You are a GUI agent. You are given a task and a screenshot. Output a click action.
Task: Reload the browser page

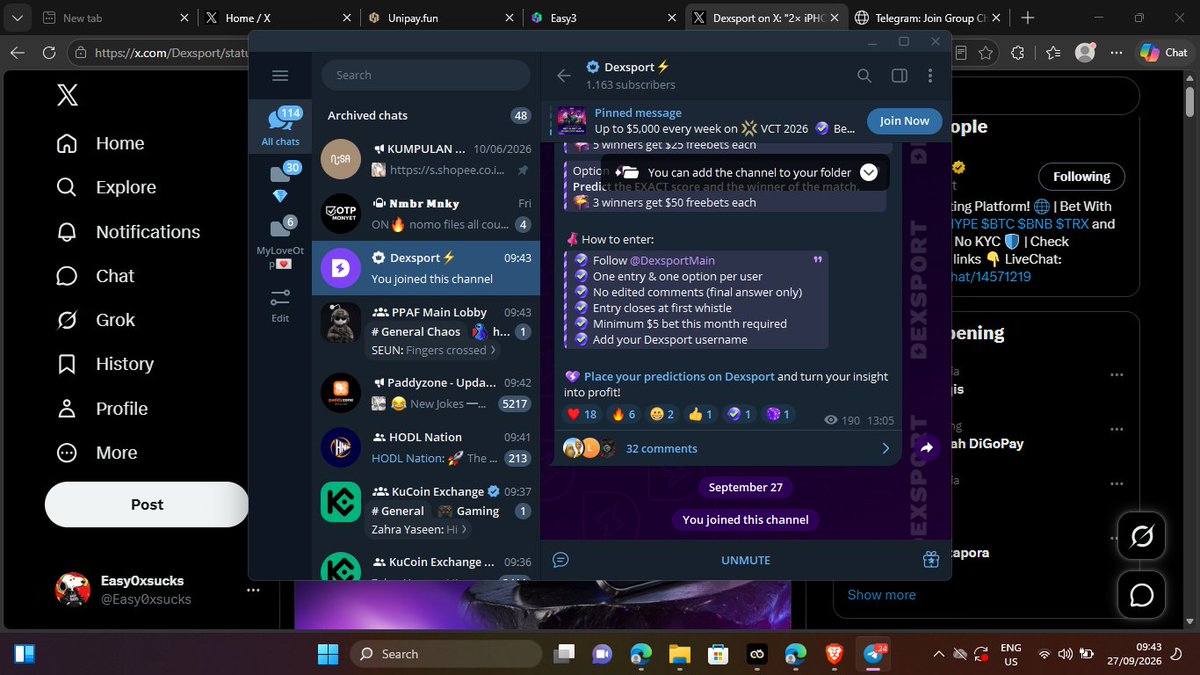tap(48, 53)
